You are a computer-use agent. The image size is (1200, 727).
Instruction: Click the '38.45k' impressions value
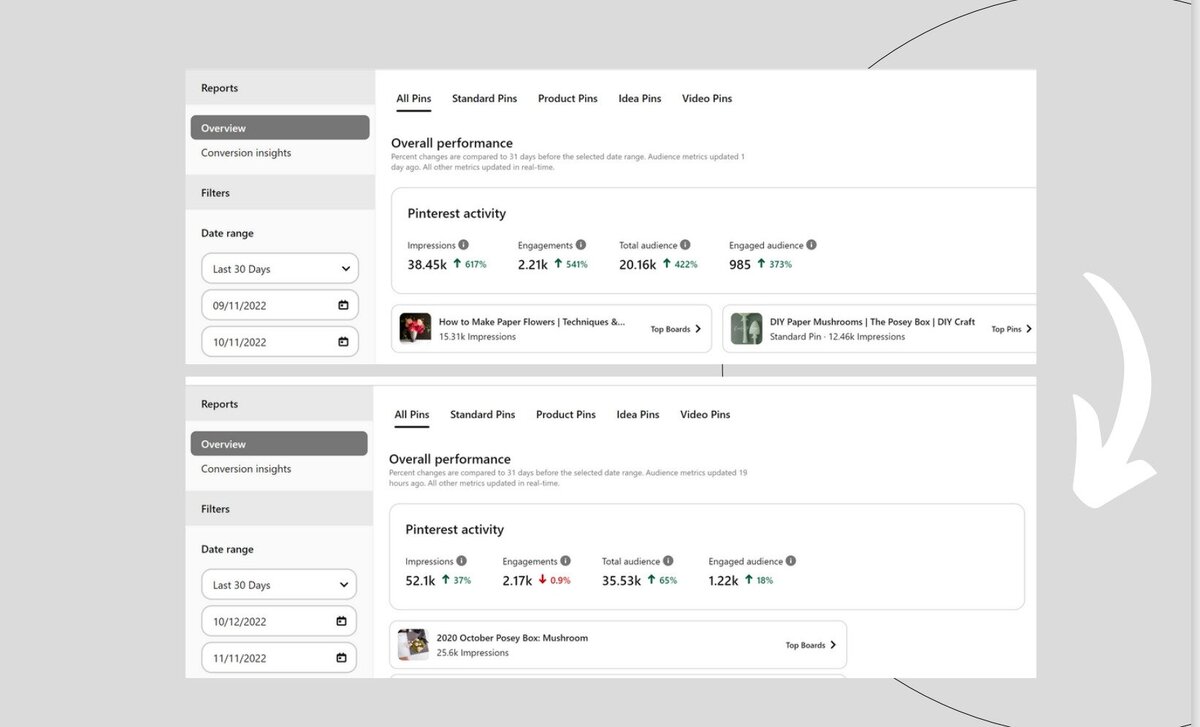pyautogui.click(x=427, y=264)
